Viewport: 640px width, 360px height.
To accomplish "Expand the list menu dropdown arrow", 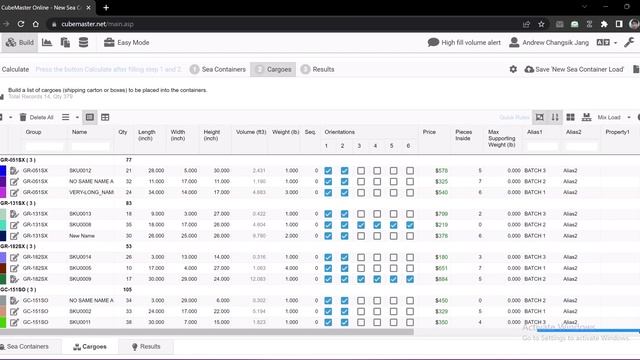I will coord(77,118).
